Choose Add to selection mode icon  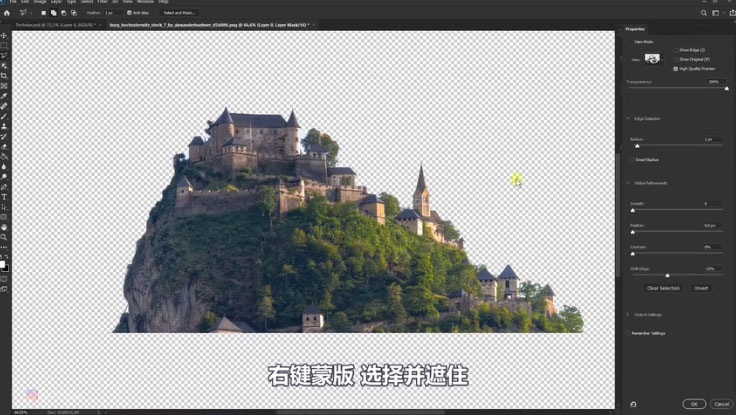pos(54,13)
